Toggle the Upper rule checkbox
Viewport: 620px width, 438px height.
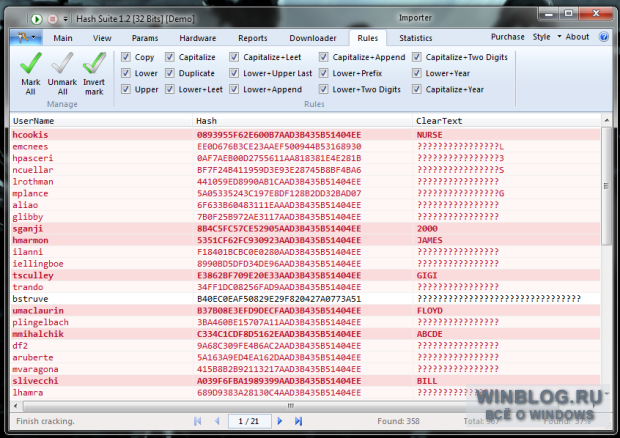coord(126,89)
